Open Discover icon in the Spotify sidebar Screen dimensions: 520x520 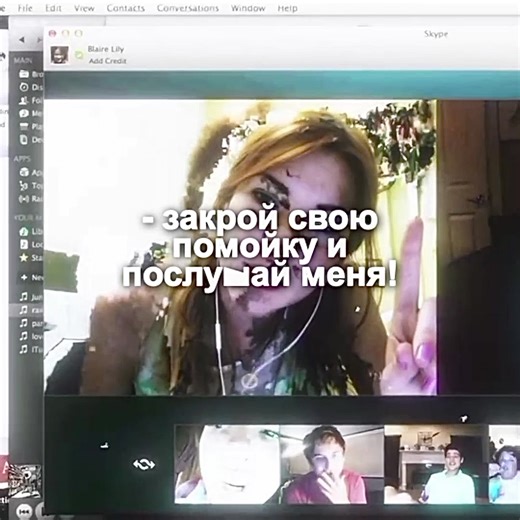pyautogui.click(x=24, y=87)
